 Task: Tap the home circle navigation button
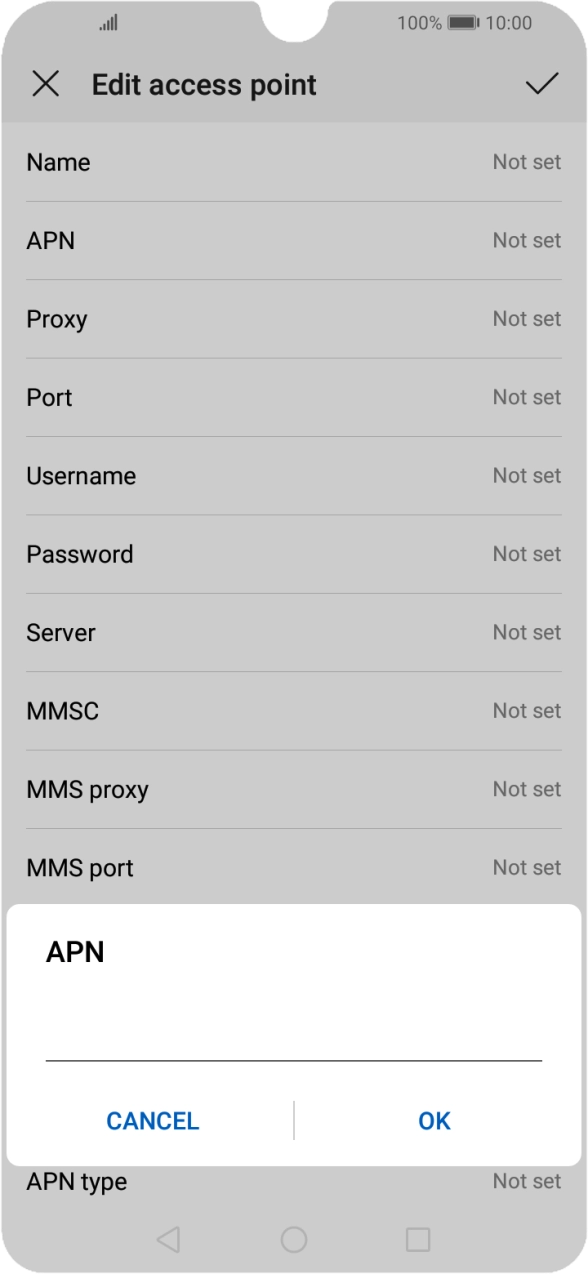click(x=294, y=1238)
